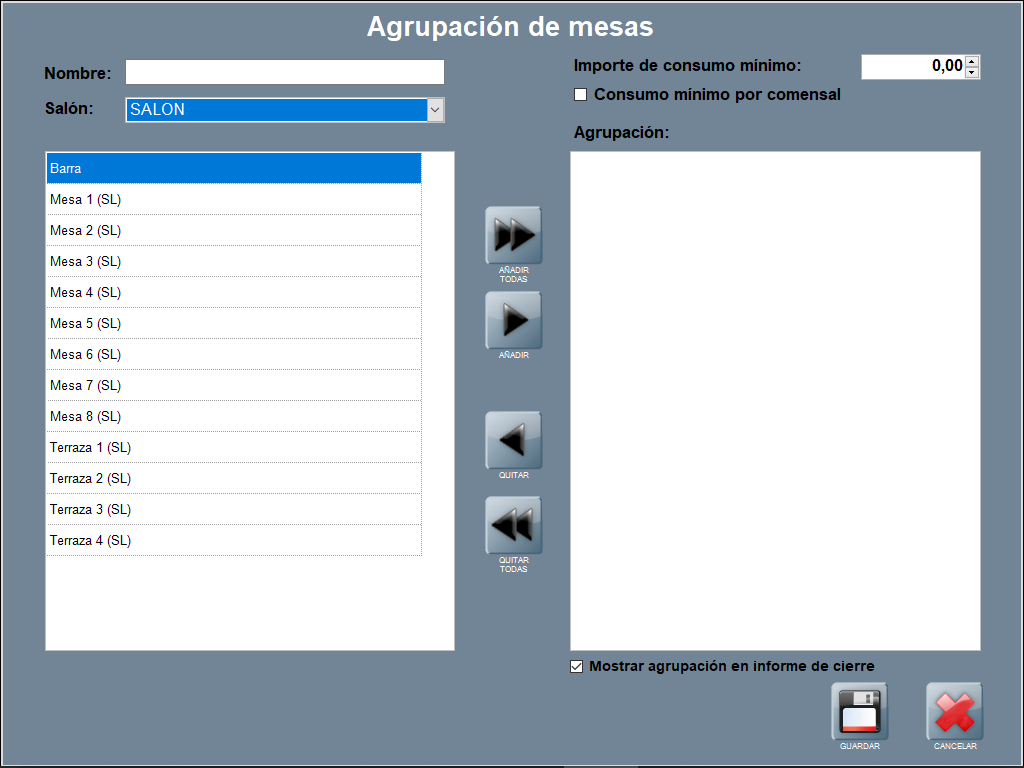
Task: Select Barra in the table list
Action: (x=233, y=168)
